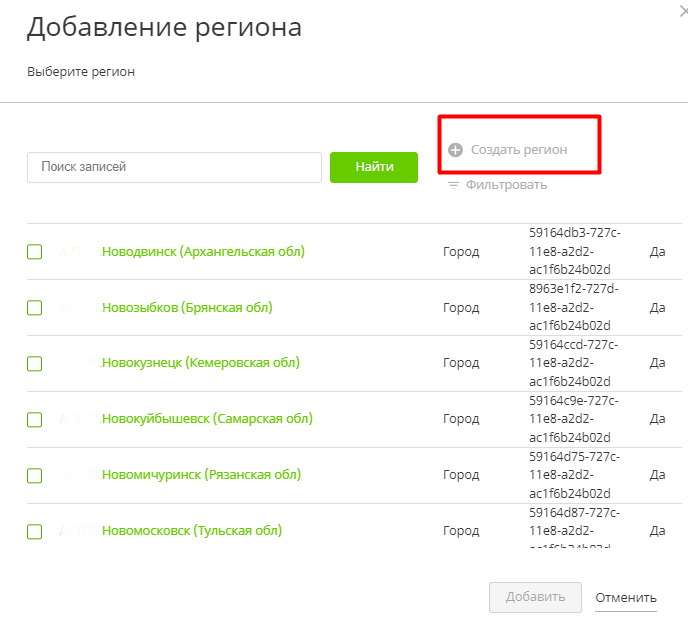The height and width of the screenshot is (626, 688).
Task: Click the Создать регион text label
Action: click(x=519, y=150)
